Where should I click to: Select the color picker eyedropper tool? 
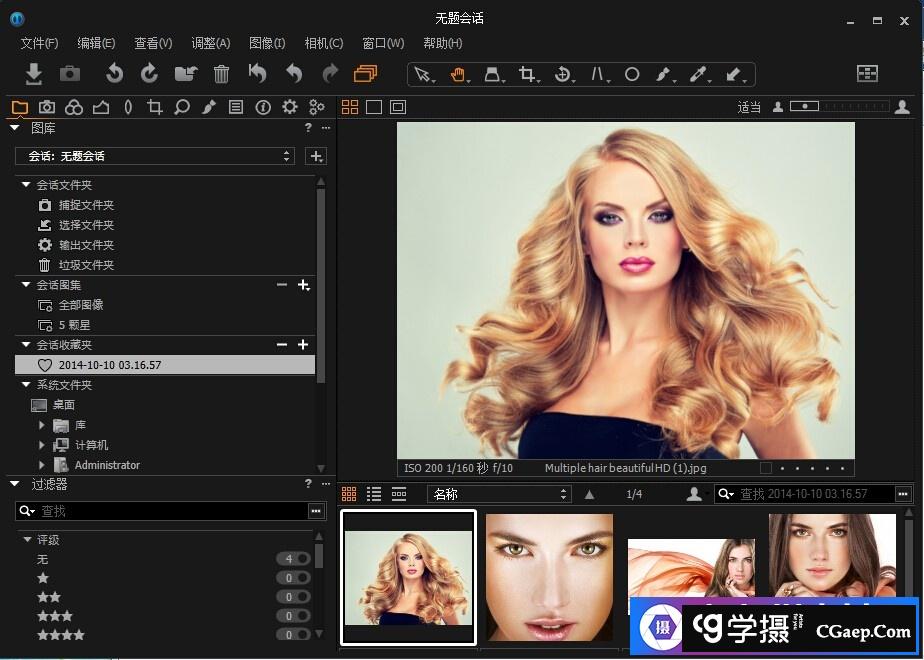698,74
